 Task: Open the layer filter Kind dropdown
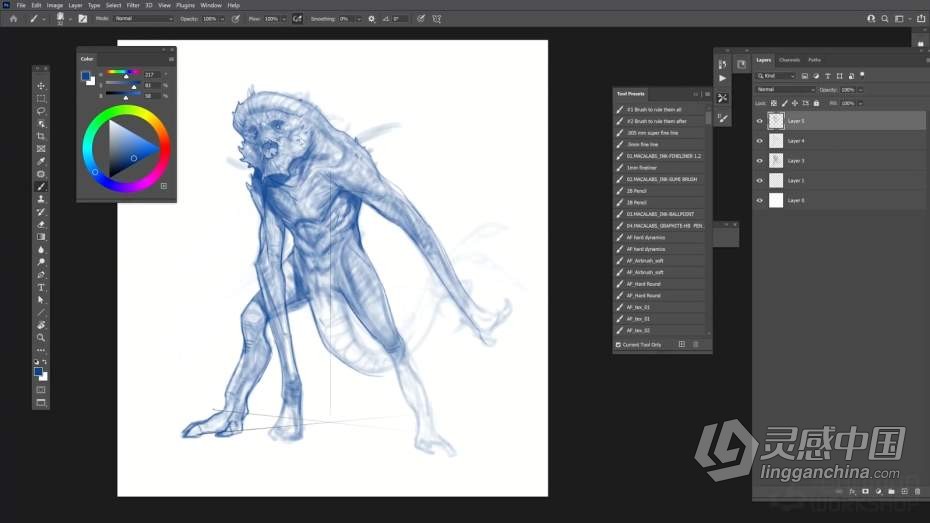[775, 76]
